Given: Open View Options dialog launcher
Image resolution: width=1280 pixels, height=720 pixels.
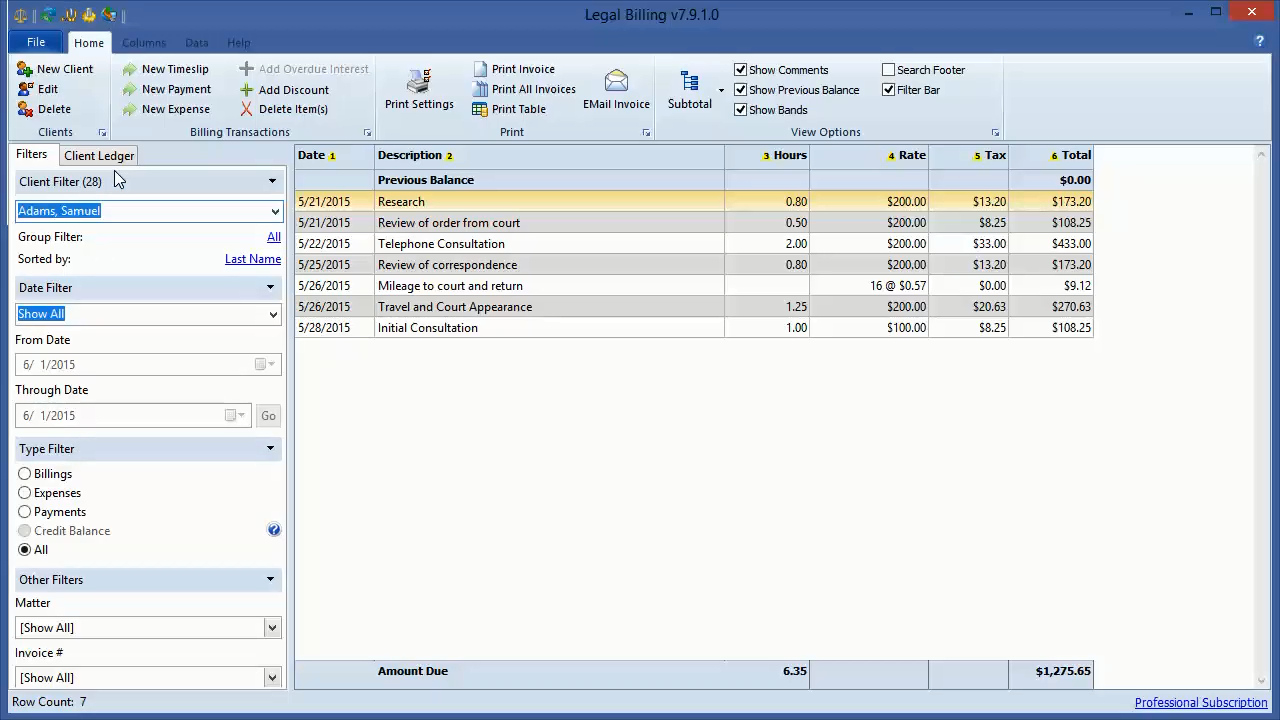Looking at the screenshot, I should 995,133.
